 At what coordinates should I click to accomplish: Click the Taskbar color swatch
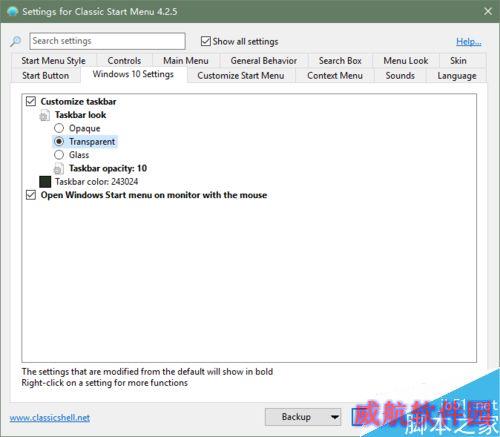45,182
